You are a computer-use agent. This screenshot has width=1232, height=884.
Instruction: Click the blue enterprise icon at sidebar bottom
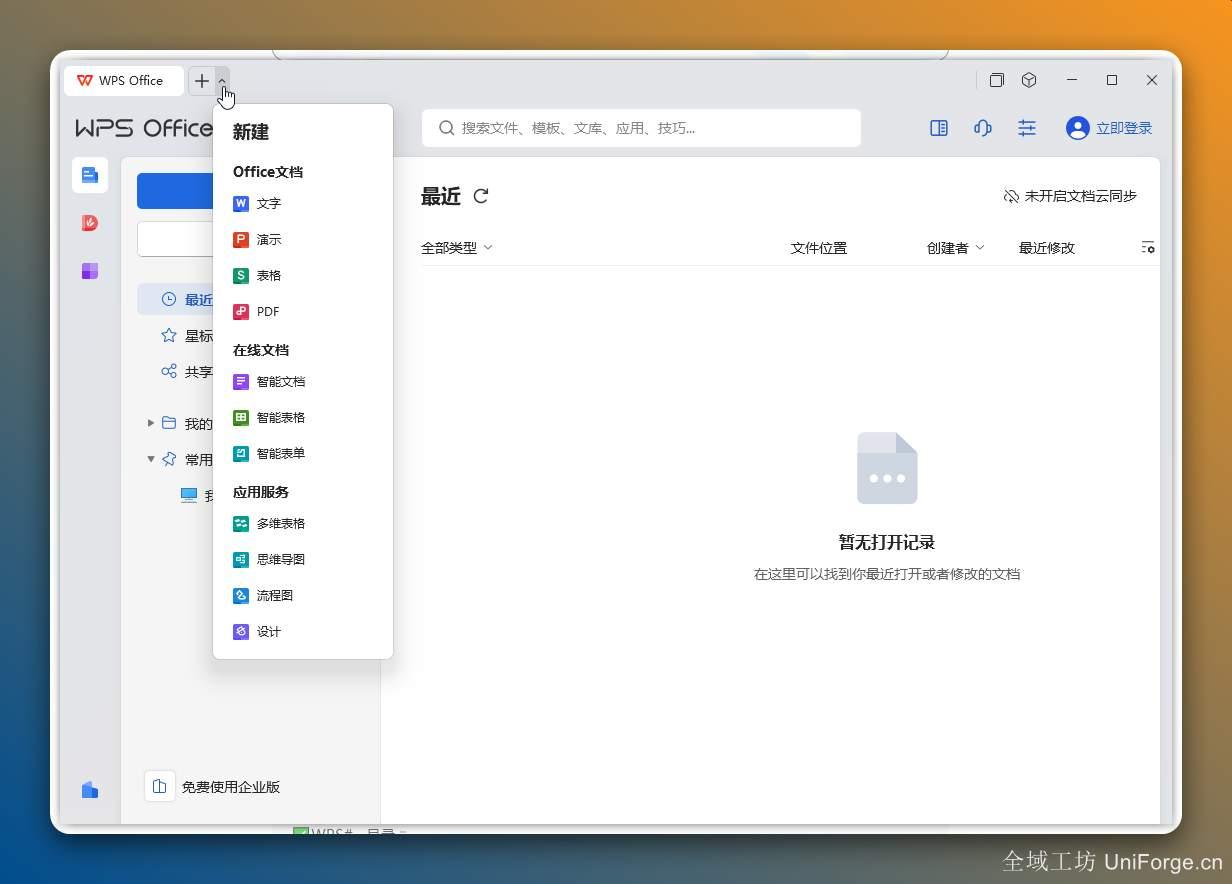(90, 790)
